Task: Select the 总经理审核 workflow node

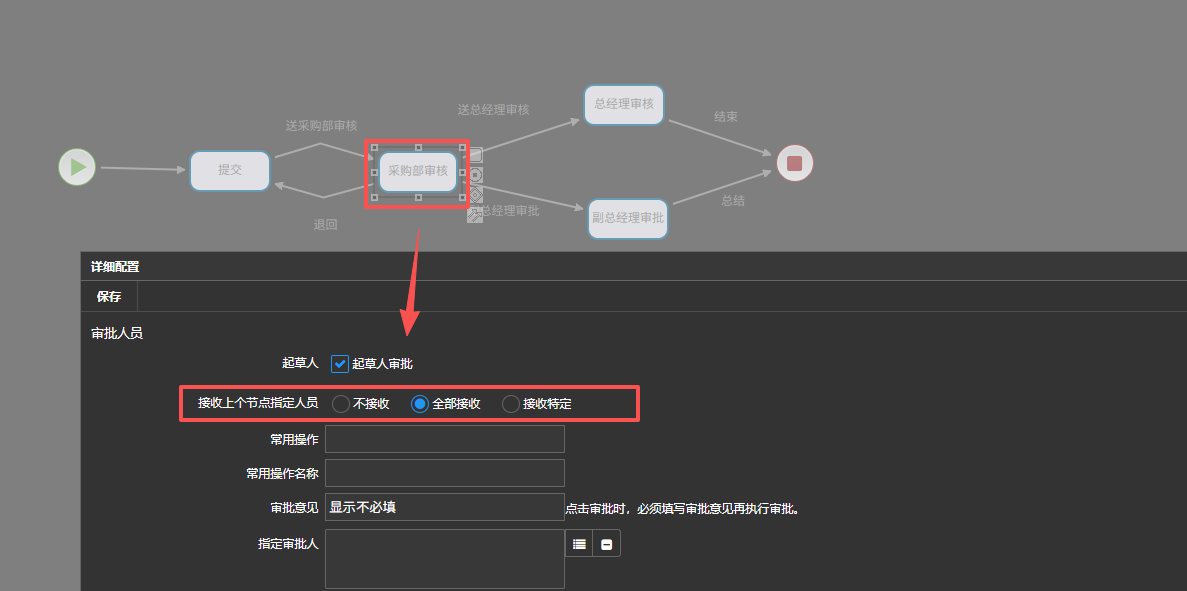Action: click(624, 104)
